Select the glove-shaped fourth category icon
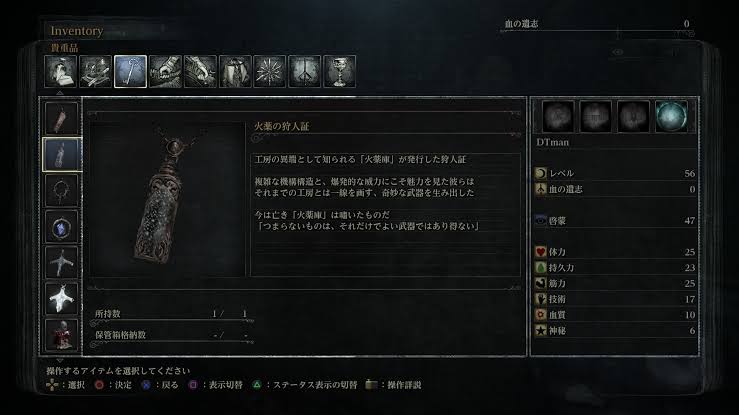739x415 pixels. [165, 71]
